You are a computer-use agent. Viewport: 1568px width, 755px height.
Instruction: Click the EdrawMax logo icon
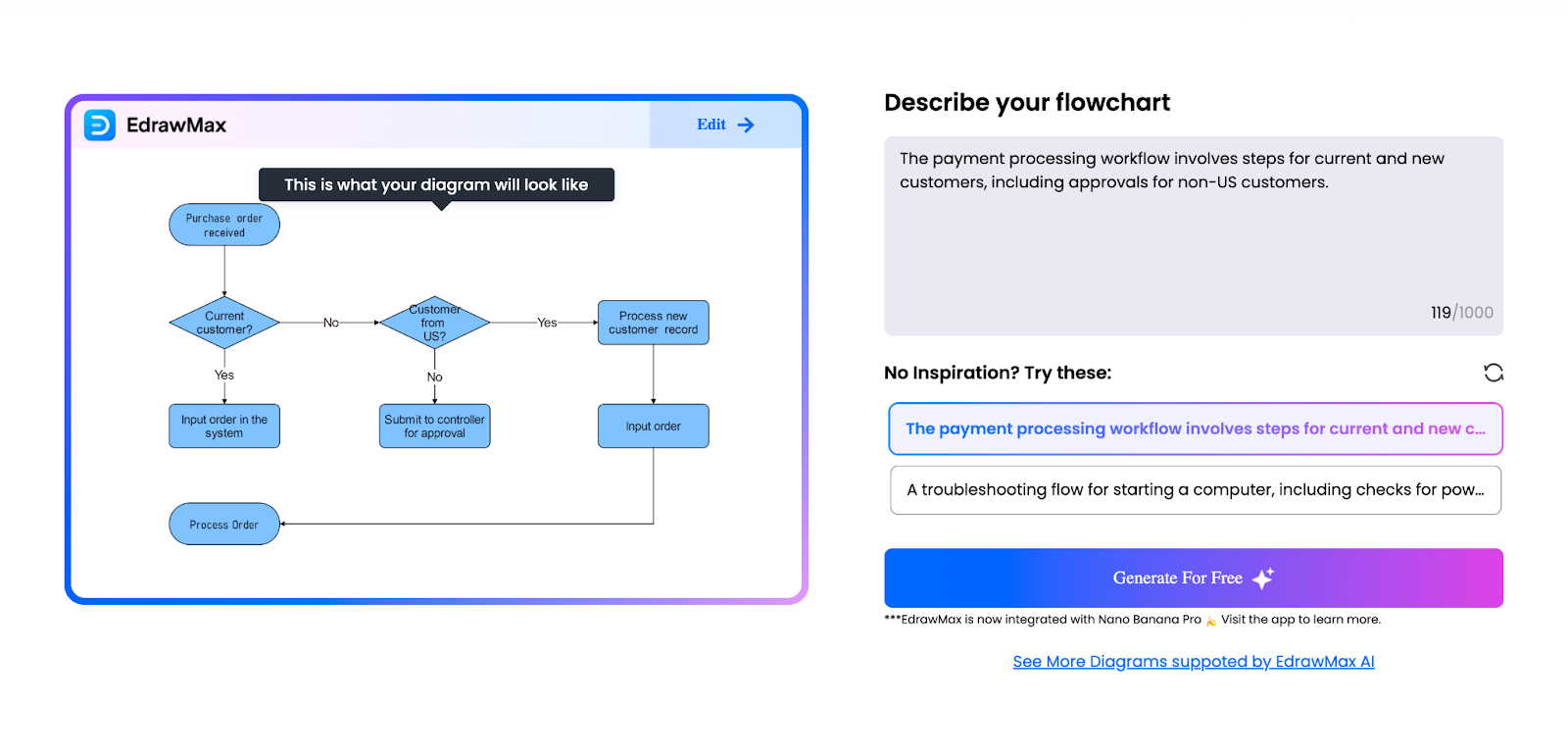coord(100,126)
